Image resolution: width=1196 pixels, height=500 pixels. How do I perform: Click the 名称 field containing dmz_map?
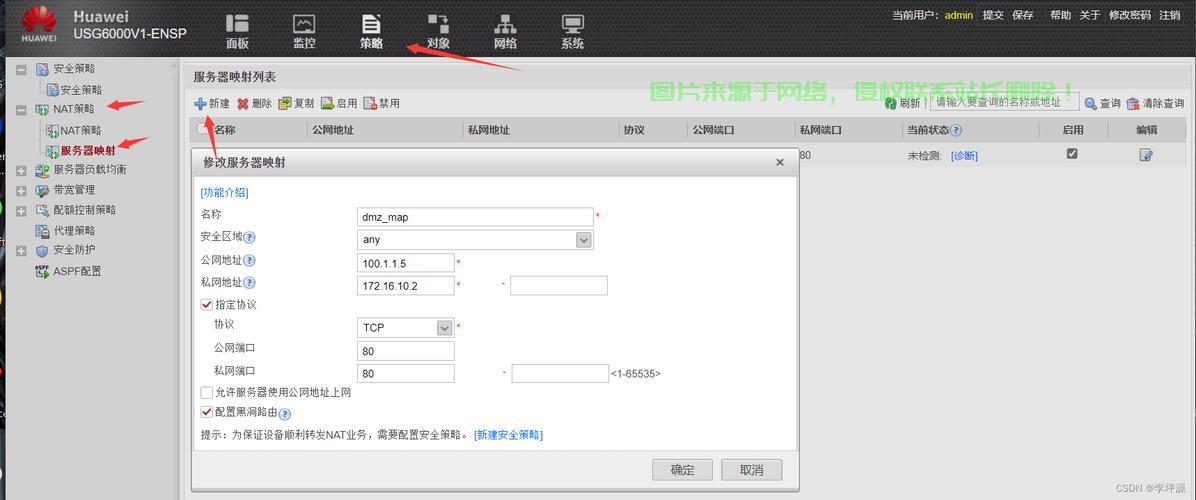pyautogui.click(x=475, y=217)
